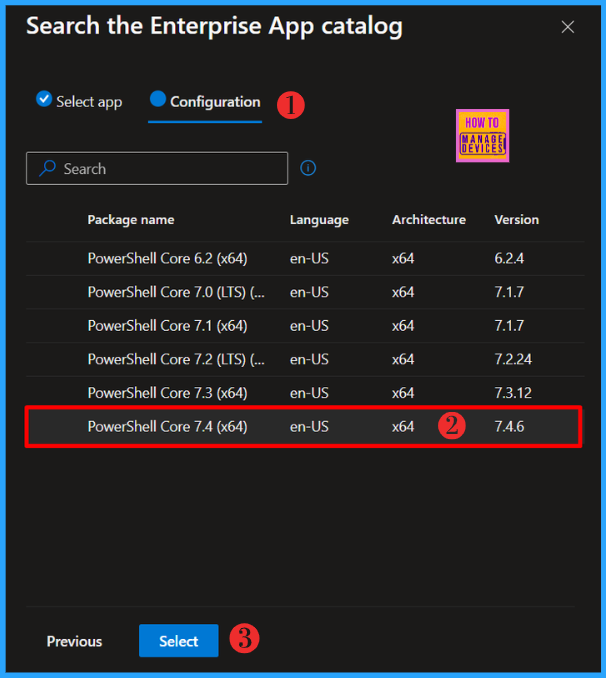The width and height of the screenshot is (606, 678).
Task: Select PowerShell Core 7.0 (LTS) package
Action: coord(305,292)
